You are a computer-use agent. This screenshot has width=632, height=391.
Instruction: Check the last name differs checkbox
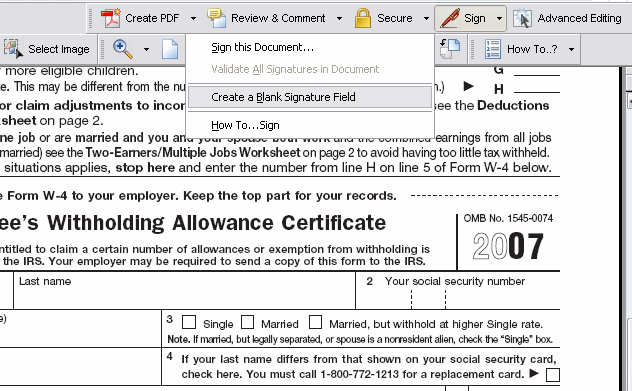(x=553, y=374)
